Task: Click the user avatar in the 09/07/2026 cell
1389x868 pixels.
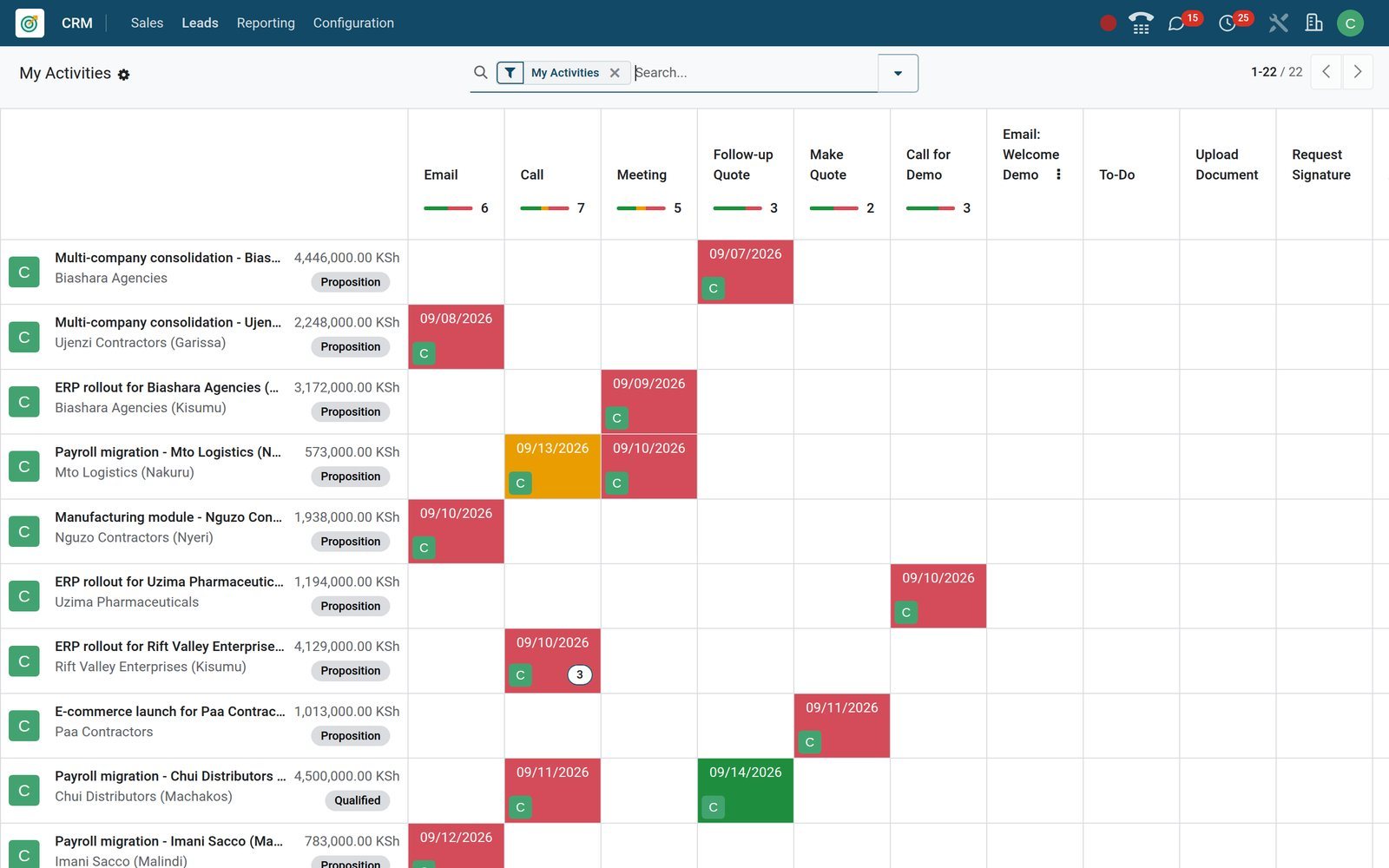Action: tap(713, 288)
